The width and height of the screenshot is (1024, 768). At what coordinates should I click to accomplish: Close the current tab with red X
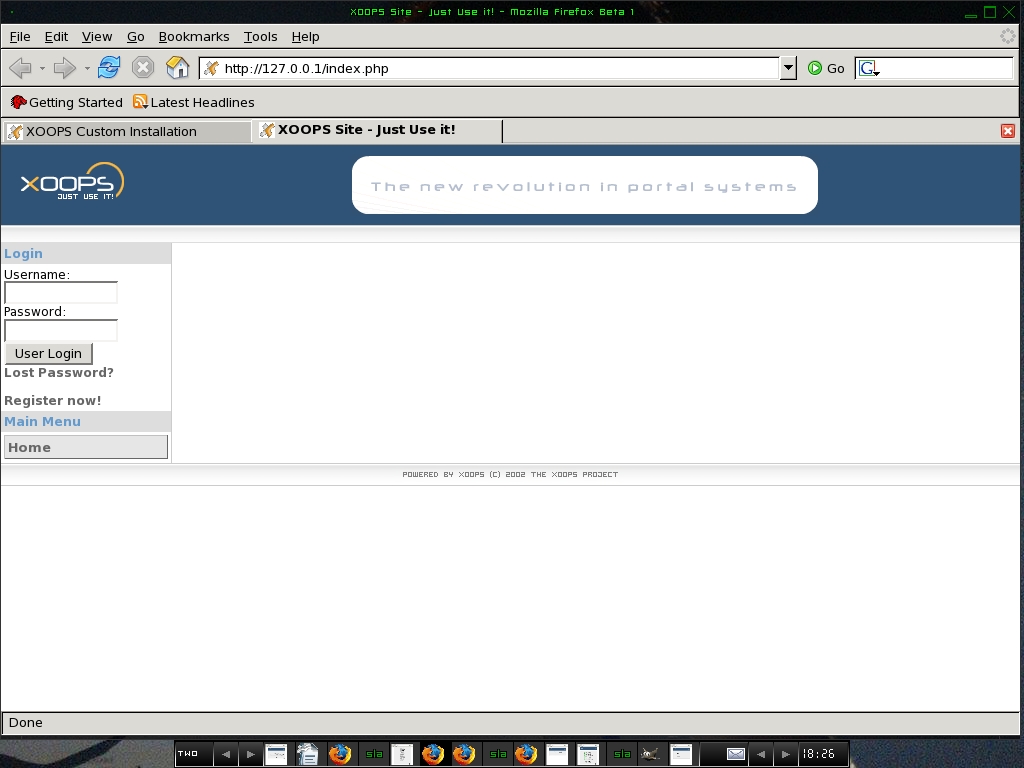click(1008, 131)
